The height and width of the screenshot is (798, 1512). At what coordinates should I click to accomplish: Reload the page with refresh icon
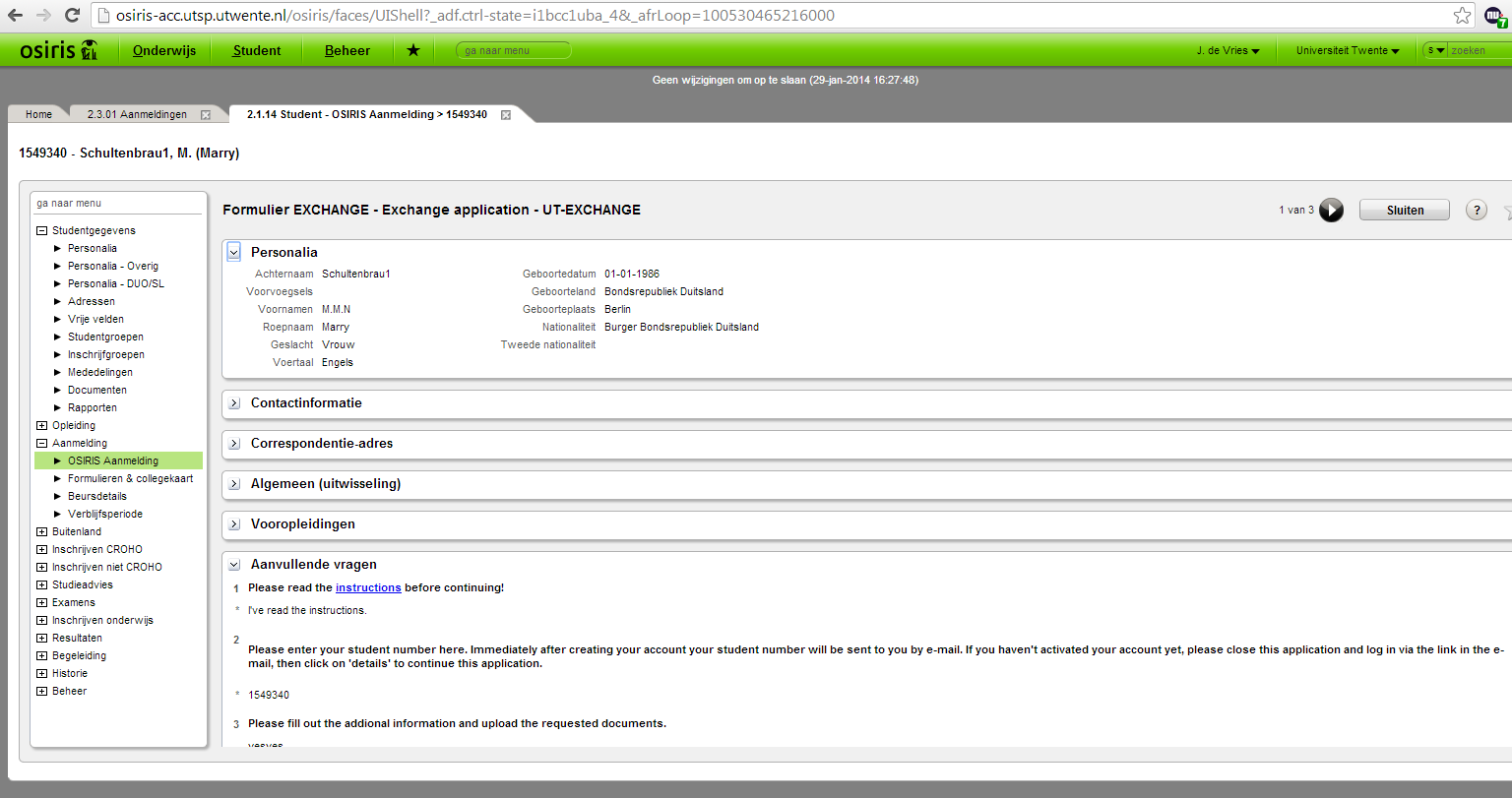72,16
